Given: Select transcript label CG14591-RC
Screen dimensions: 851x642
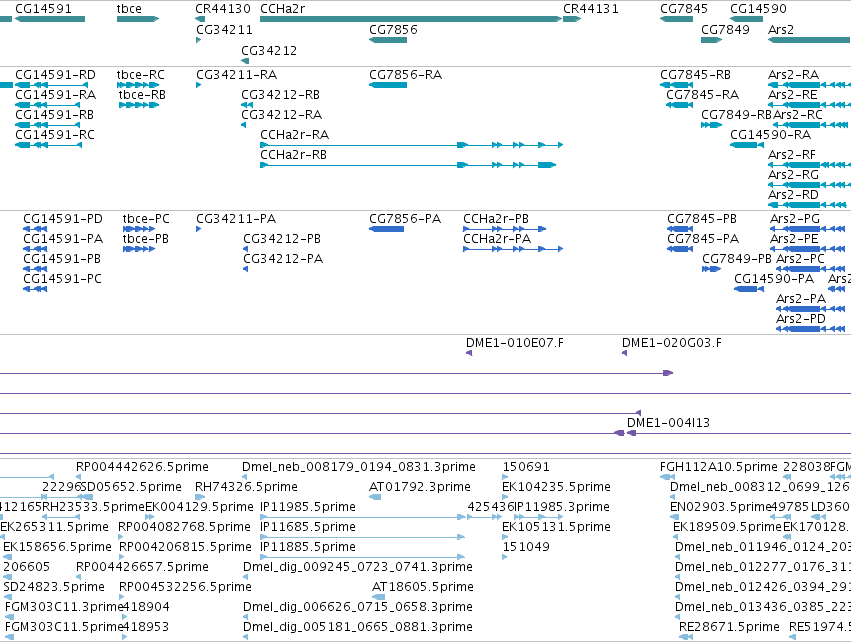Looking at the screenshot, I should pyautogui.click(x=55, y=135).
